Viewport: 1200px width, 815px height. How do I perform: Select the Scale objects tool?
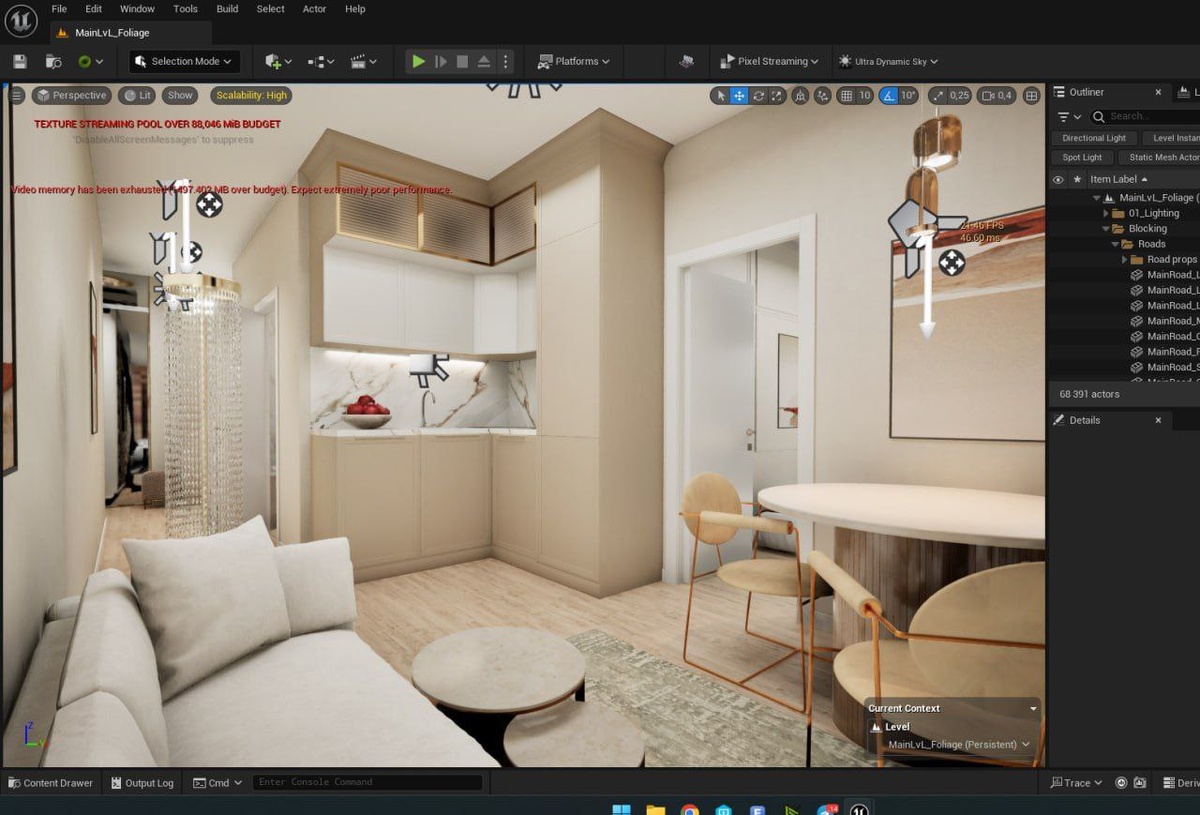(x=777, y=96)
